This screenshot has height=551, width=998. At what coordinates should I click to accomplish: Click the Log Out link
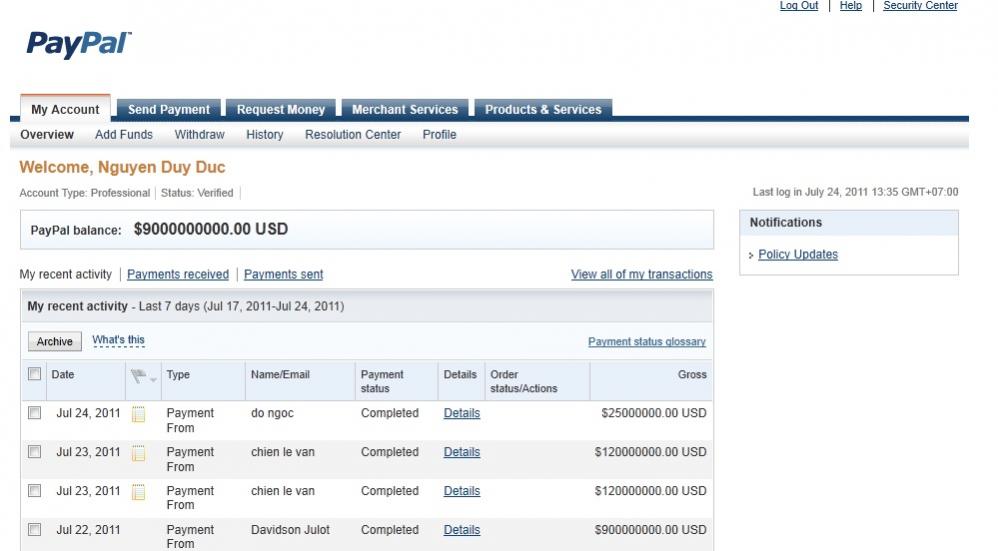coord(799,6)
